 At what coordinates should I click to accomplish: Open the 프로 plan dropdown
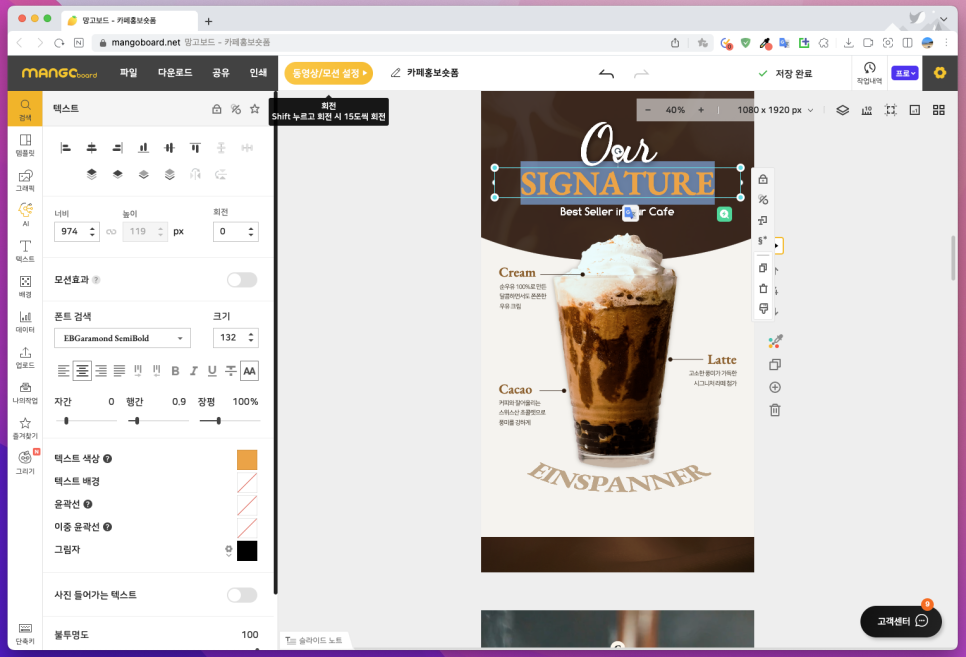(x=904, y=73)
